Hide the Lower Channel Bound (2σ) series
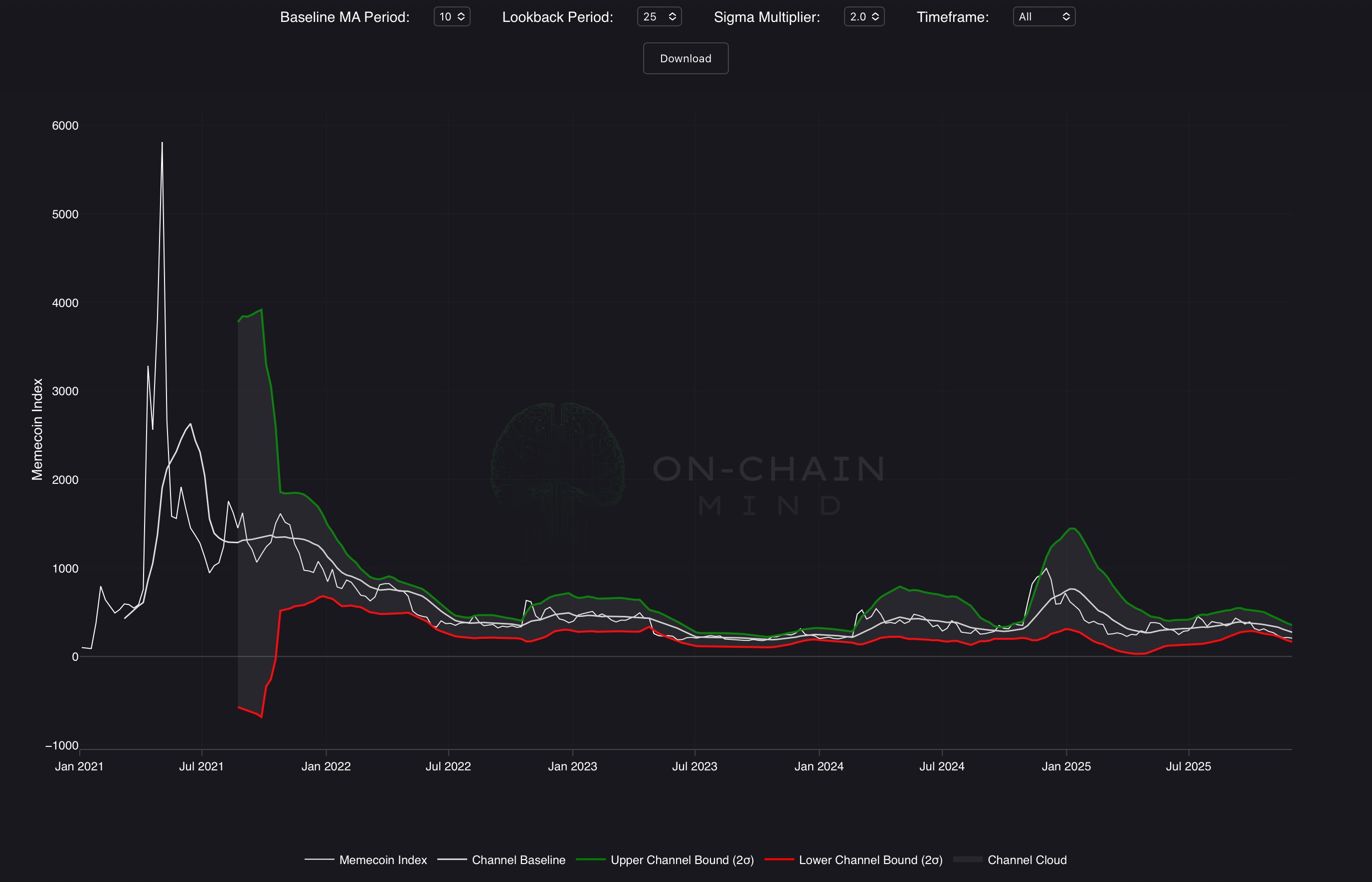Image resolution: width=1372 pixels, height=882 pixels. (870, 860)
